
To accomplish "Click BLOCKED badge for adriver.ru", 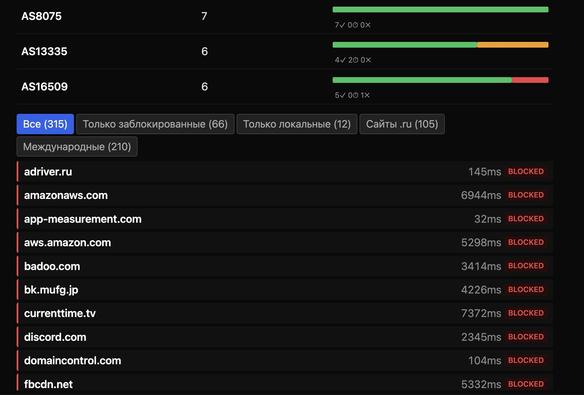I will (526, 172).
